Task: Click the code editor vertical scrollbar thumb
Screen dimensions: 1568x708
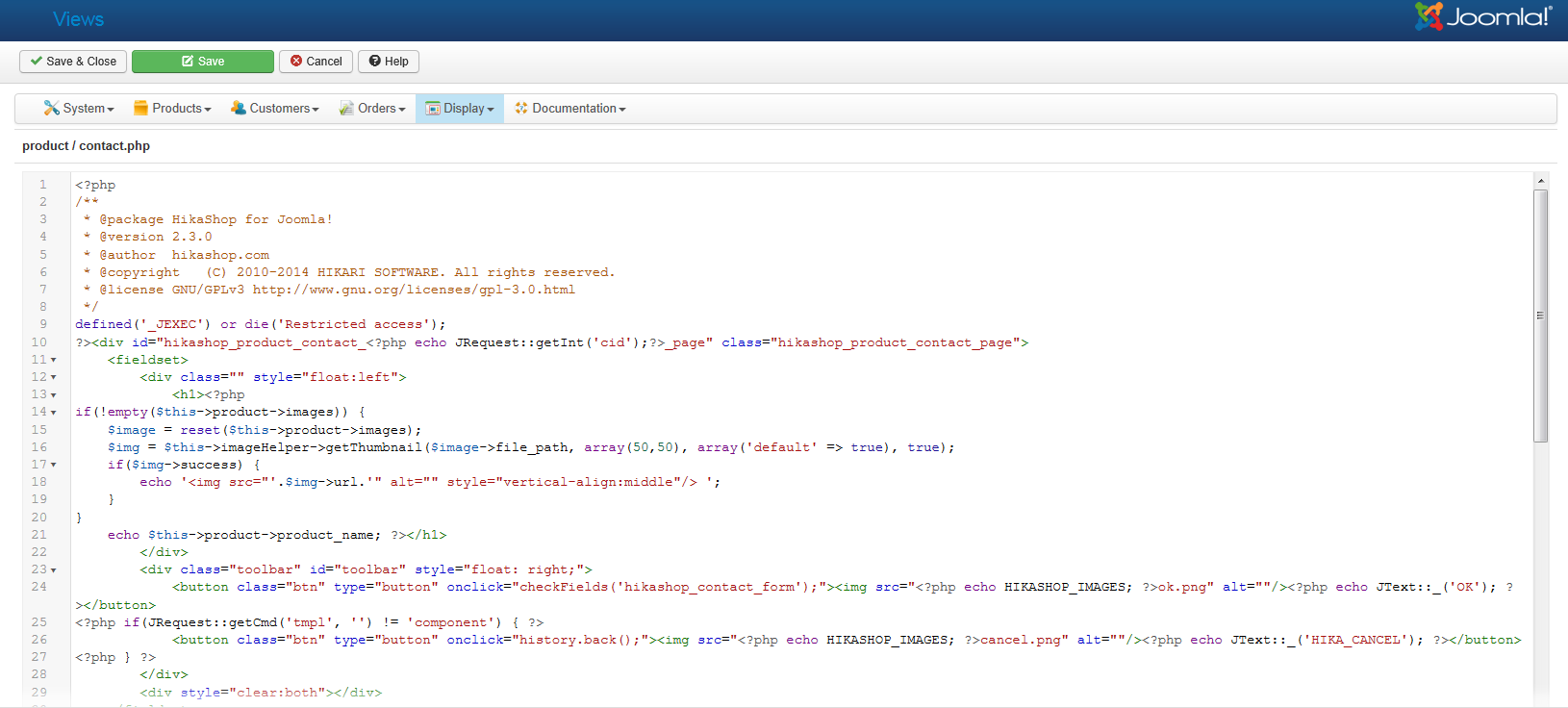Action: (1540, 316)
